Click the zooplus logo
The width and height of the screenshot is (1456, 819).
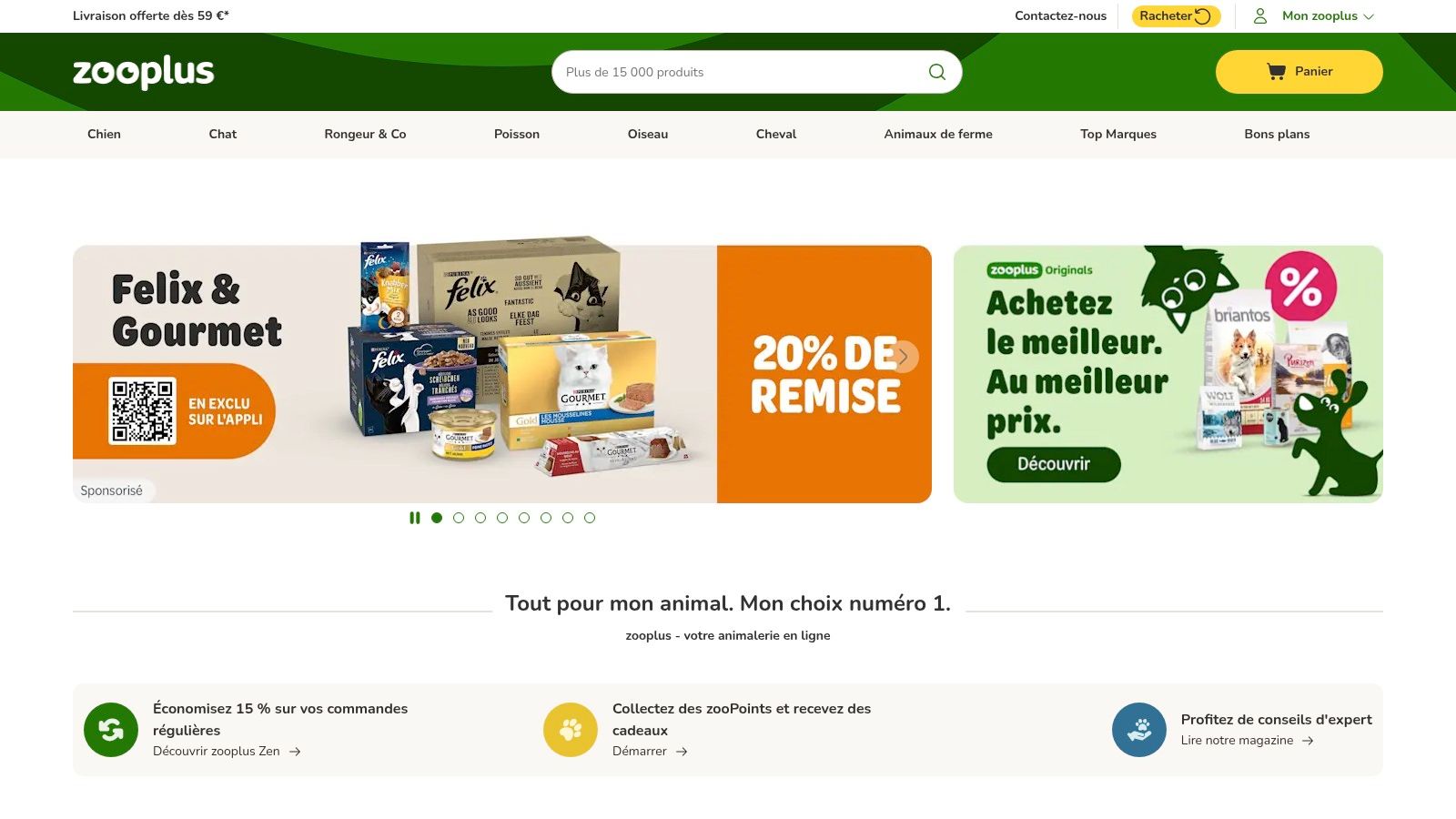144,72
